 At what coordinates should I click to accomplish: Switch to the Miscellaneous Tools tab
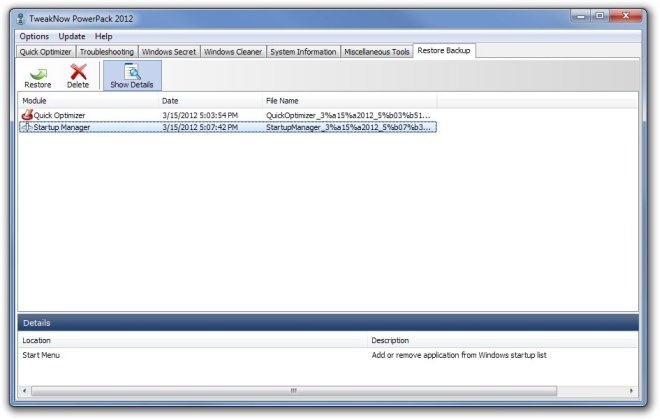[377, 52]
